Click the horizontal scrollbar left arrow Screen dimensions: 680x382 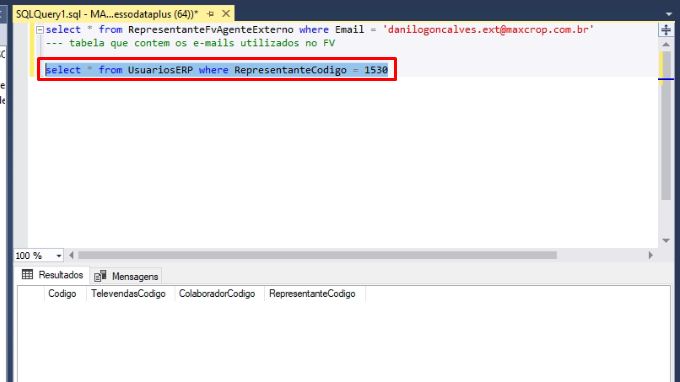click(x=72, y=255)
